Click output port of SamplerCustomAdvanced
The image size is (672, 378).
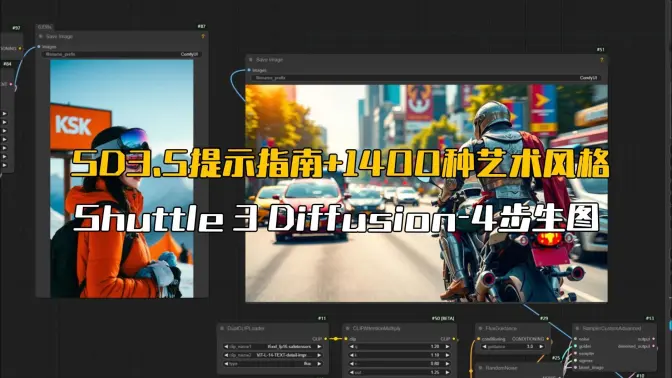pyautogui.click(x=653, y=339)
